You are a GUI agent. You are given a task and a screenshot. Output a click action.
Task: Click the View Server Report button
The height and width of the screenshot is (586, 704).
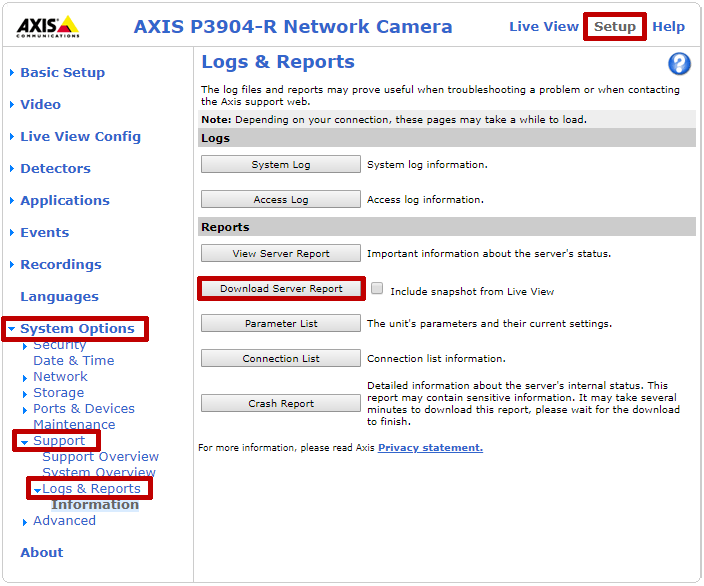pos(280,253)
